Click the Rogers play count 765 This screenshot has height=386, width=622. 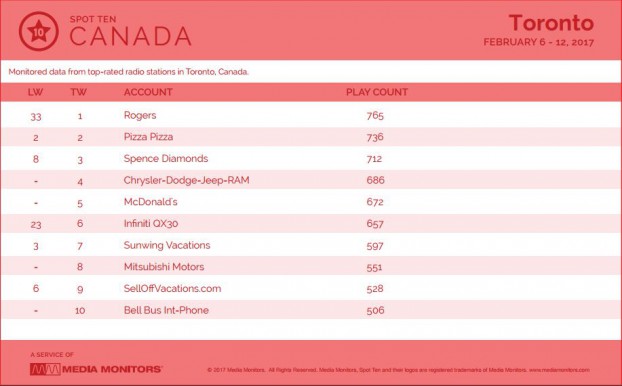(x=375, y=115)
